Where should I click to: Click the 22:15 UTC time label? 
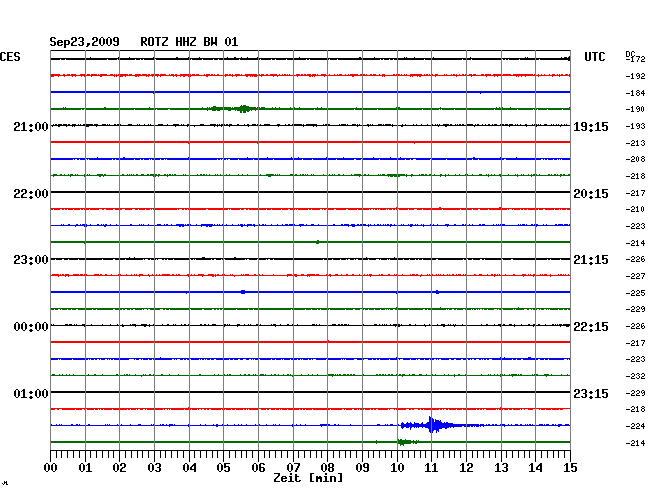click(591, 327)
